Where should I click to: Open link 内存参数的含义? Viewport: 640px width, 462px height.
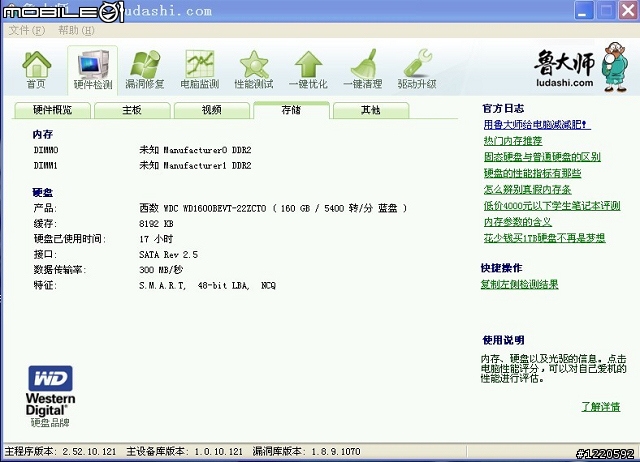click(x=518, y=222)
